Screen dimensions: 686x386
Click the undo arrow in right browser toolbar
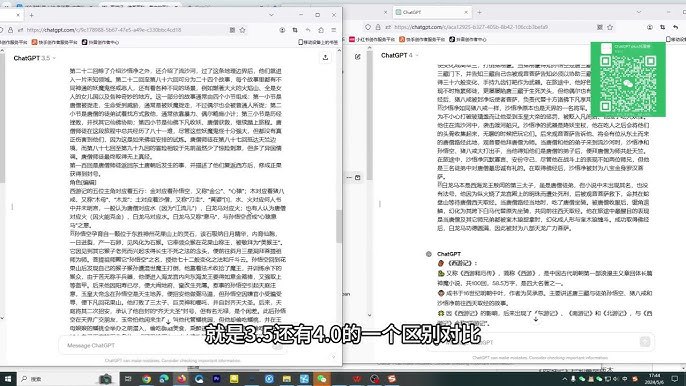[x=676, y=27]
